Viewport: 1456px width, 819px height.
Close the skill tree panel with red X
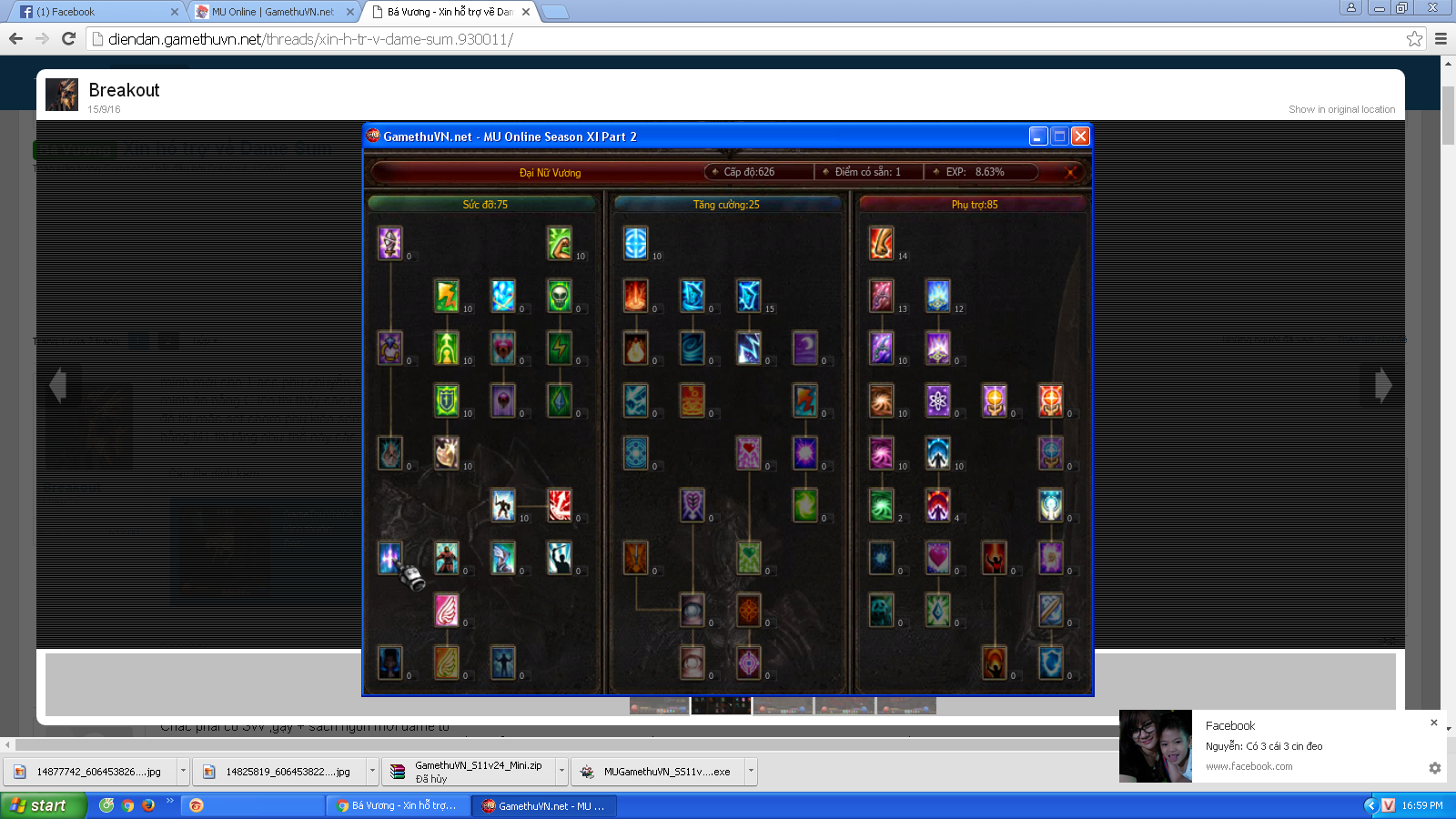(1072, 172)
